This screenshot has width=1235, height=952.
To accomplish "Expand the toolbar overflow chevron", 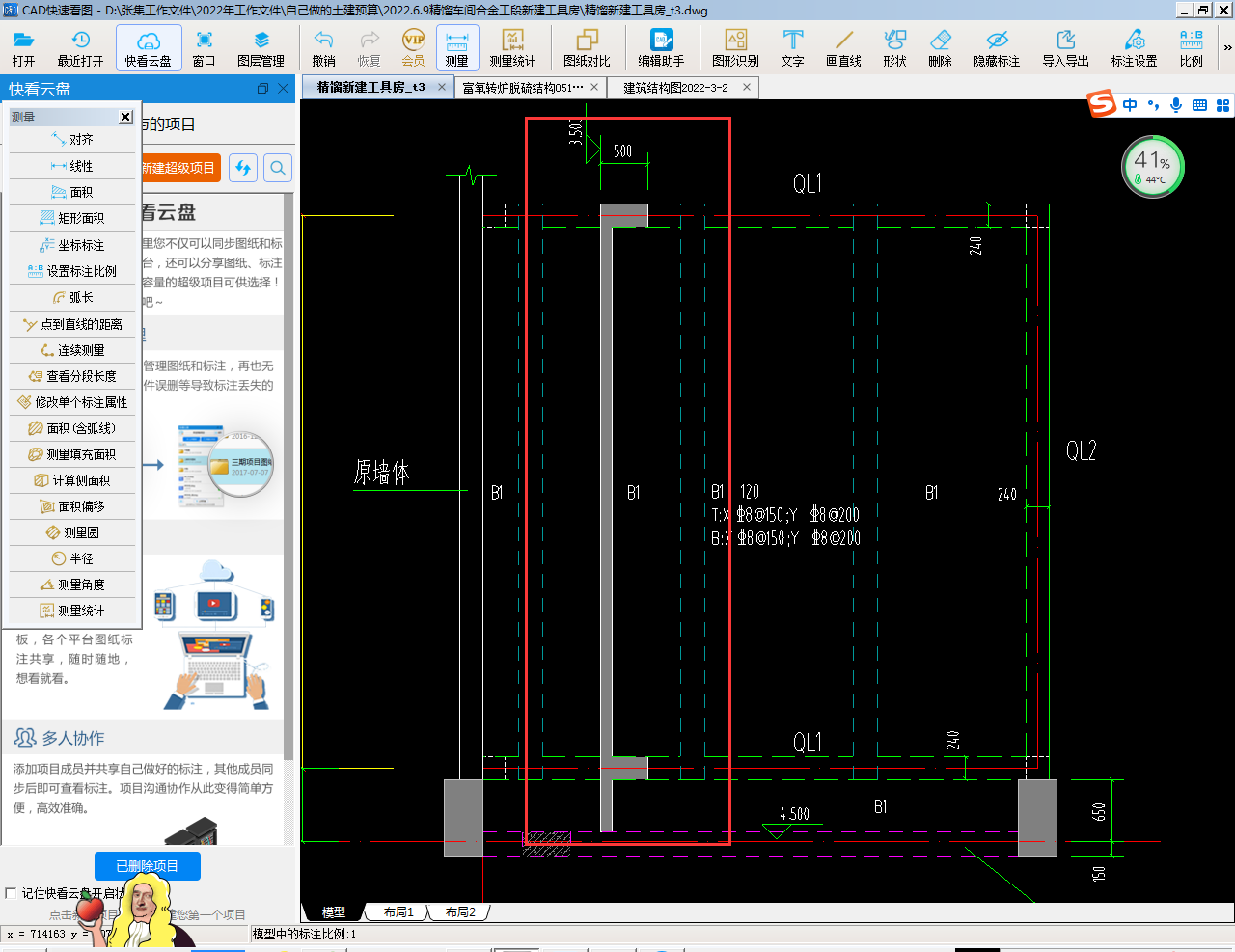I will [1227, 47].
